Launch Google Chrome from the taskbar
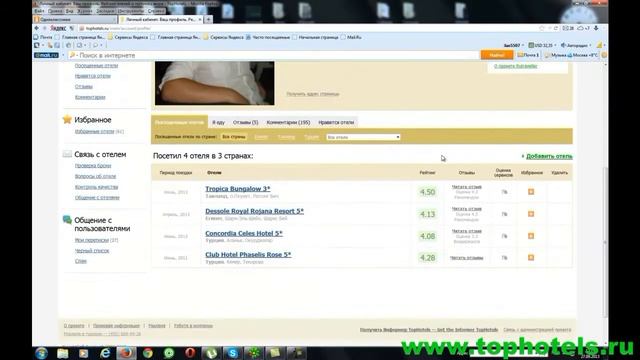640x360 pixels. 148,353
